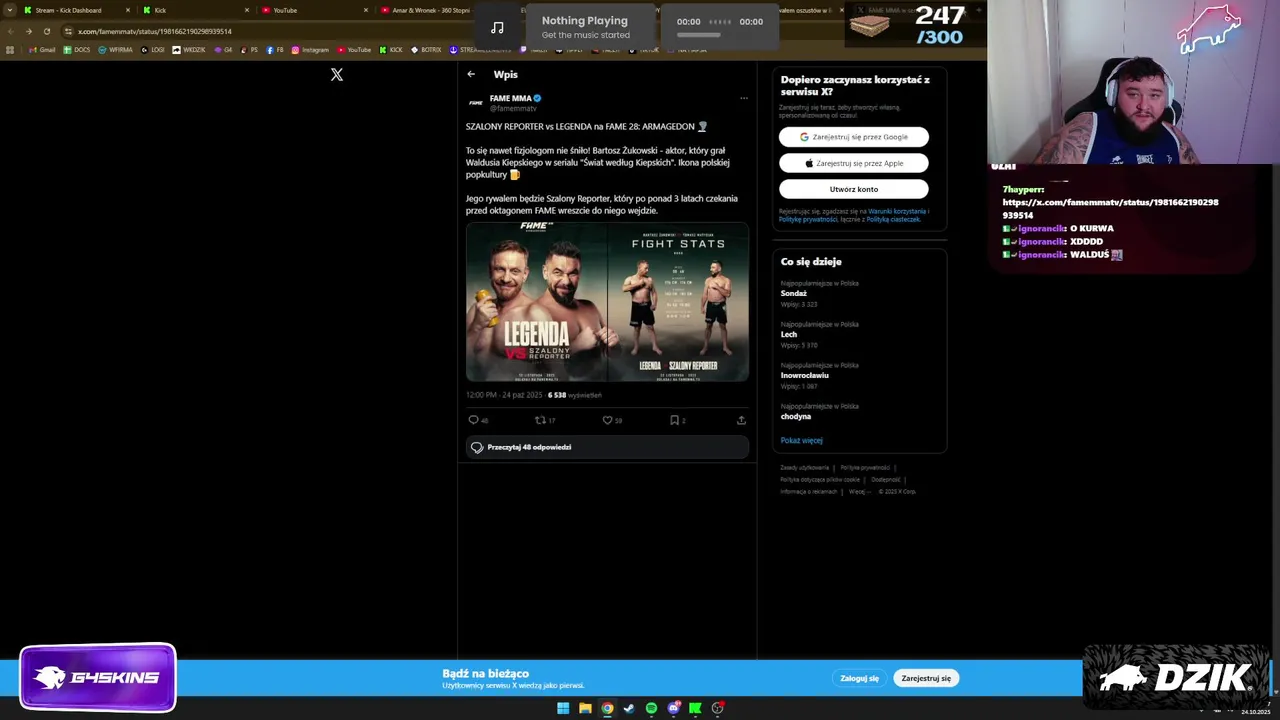Click Pokaż więcej under trends
Screen dimensions: 1280x720
pos(802,440)
